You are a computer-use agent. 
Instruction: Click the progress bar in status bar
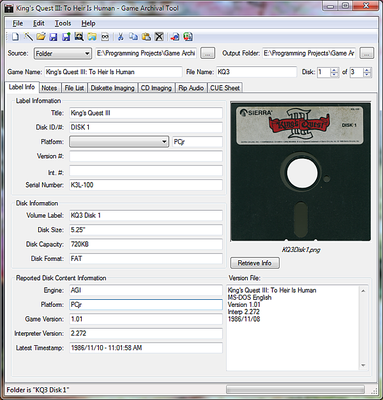[295, 390]
